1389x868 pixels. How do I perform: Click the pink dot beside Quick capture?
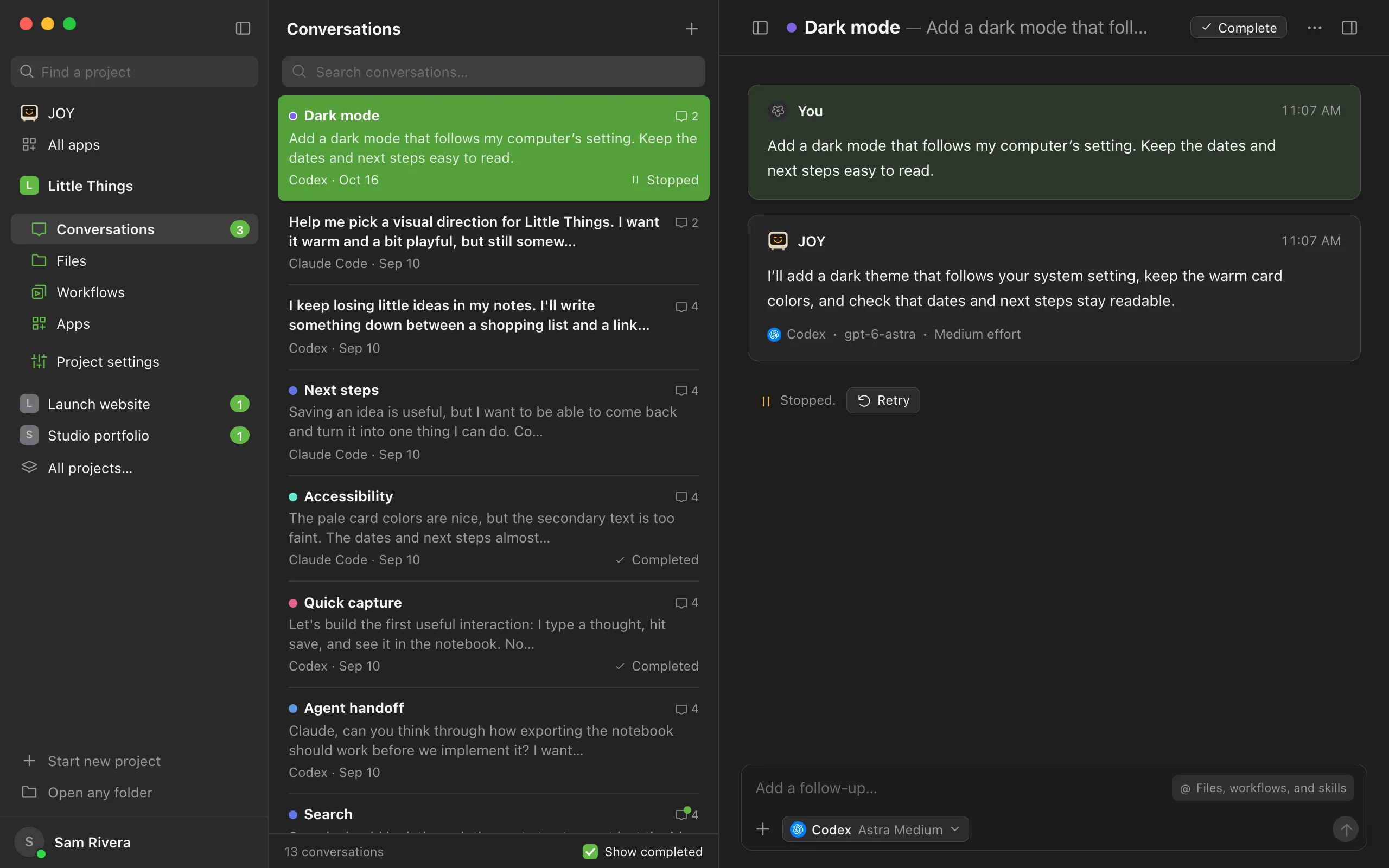pos(293,603)
